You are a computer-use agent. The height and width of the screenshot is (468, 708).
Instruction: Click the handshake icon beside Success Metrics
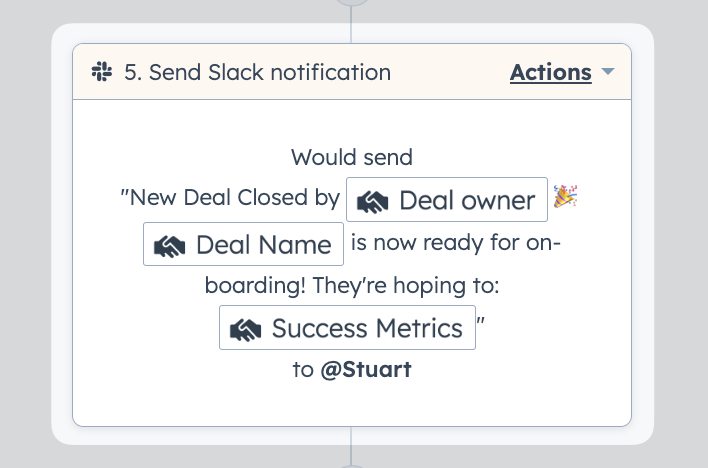246,329
